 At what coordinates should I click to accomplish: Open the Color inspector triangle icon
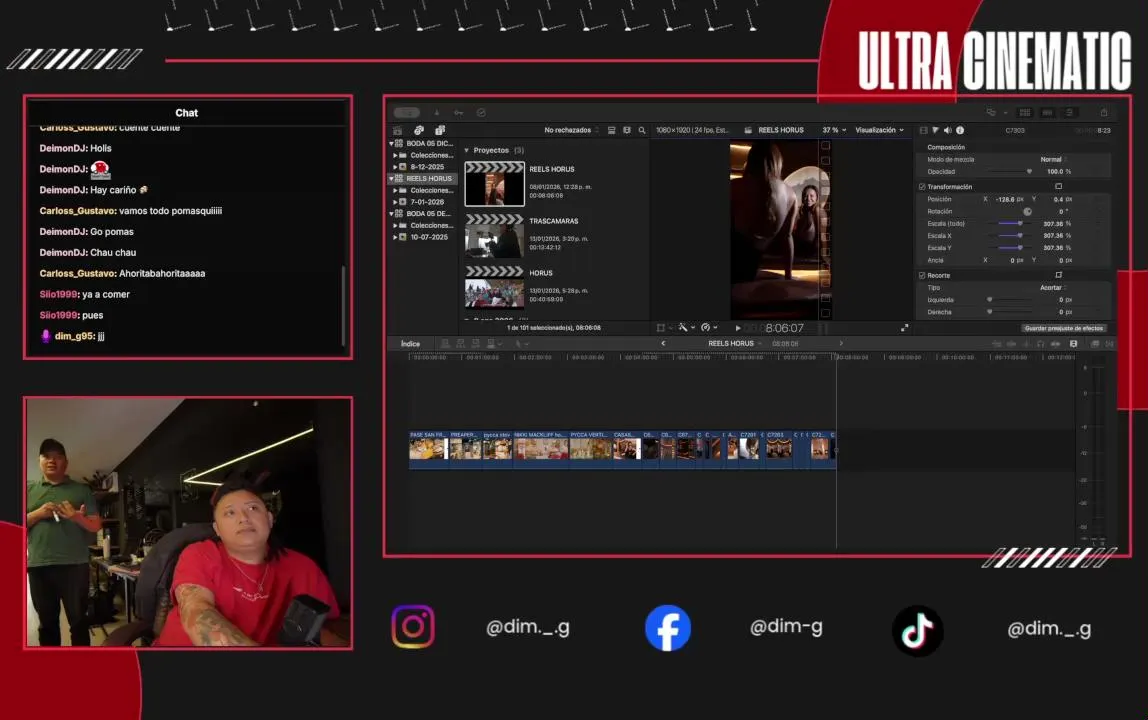click(936, 130)
